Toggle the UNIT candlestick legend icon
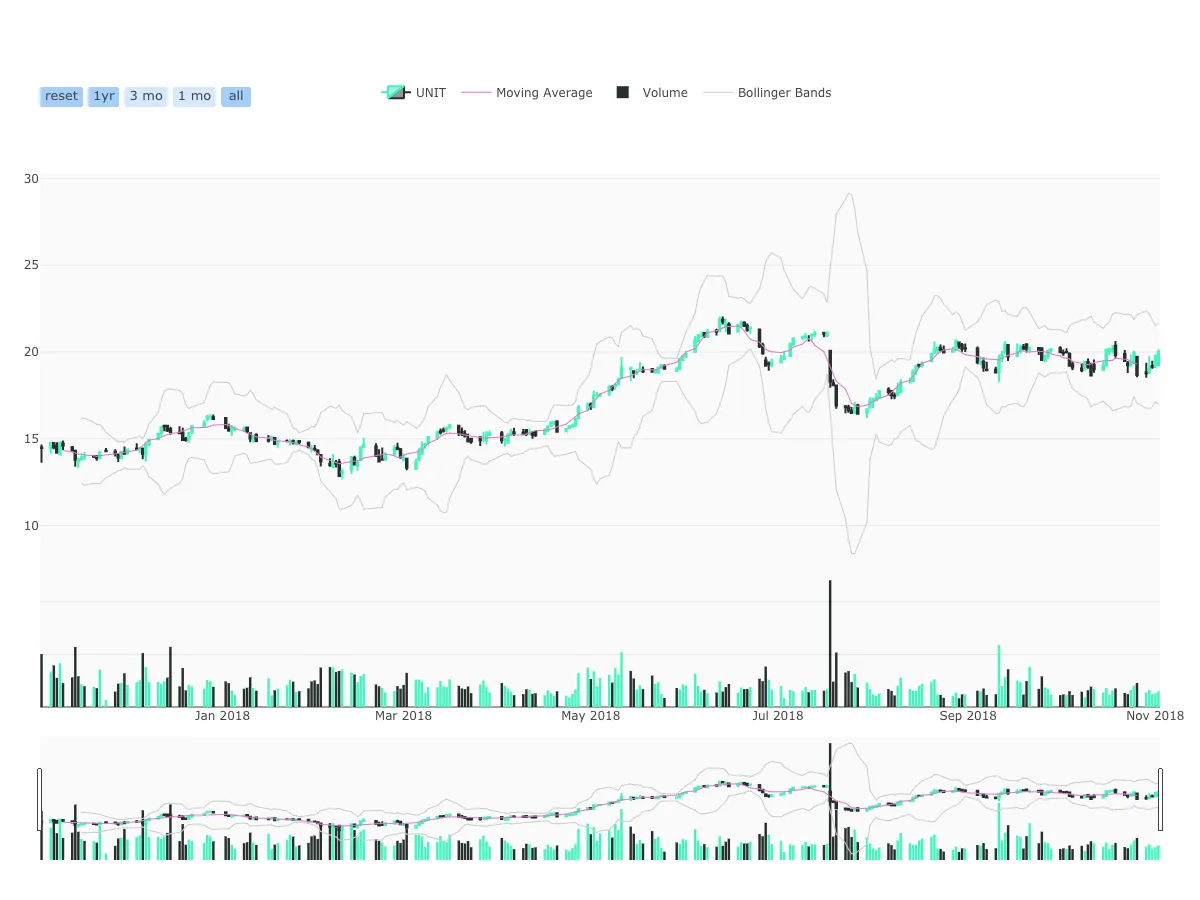This screenshot has width=1200, height=900. (396, 93)
